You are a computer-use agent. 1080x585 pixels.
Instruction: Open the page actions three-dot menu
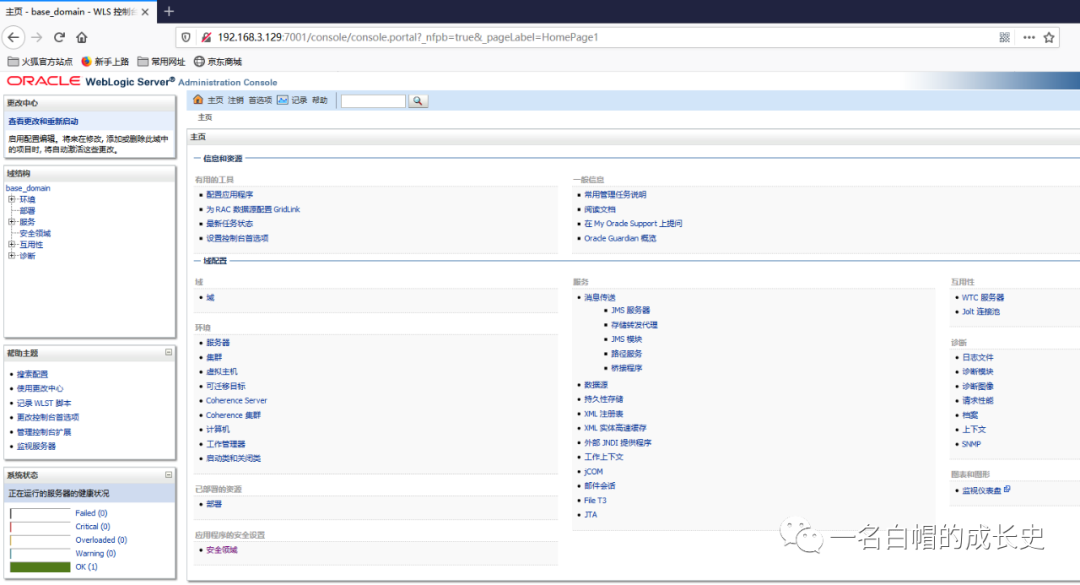tap(1029, 37)
